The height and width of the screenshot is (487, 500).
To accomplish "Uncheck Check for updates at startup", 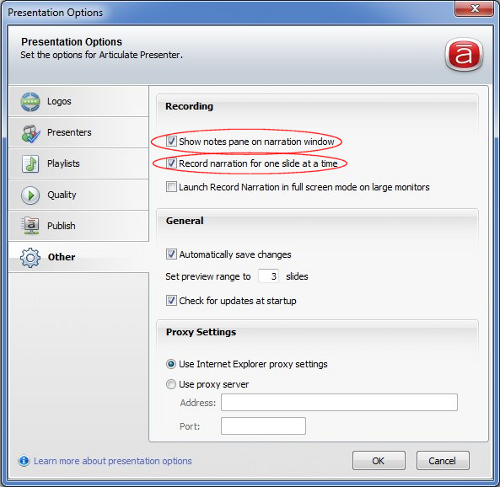I will click(x=171, y=300).
